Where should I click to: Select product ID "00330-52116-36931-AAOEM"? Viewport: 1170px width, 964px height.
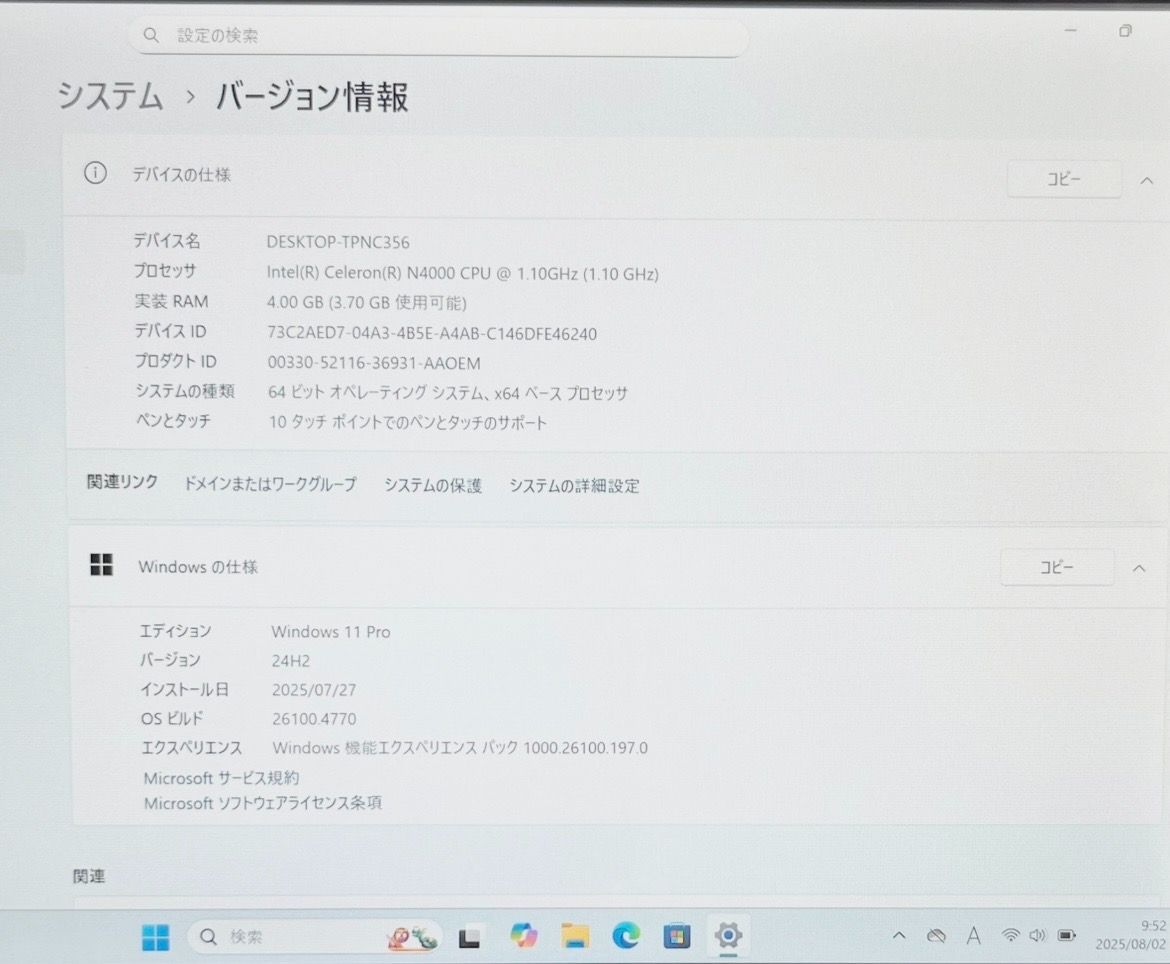374,363
